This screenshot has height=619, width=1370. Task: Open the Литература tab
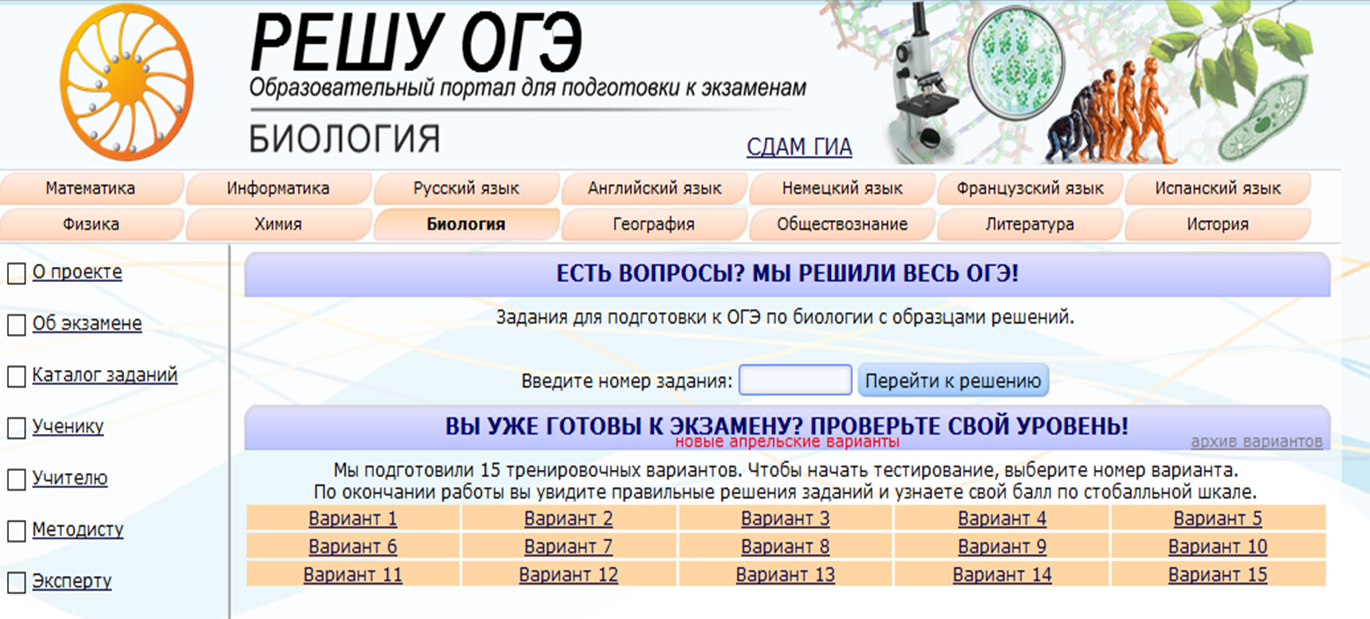(x=1030, y=224)
